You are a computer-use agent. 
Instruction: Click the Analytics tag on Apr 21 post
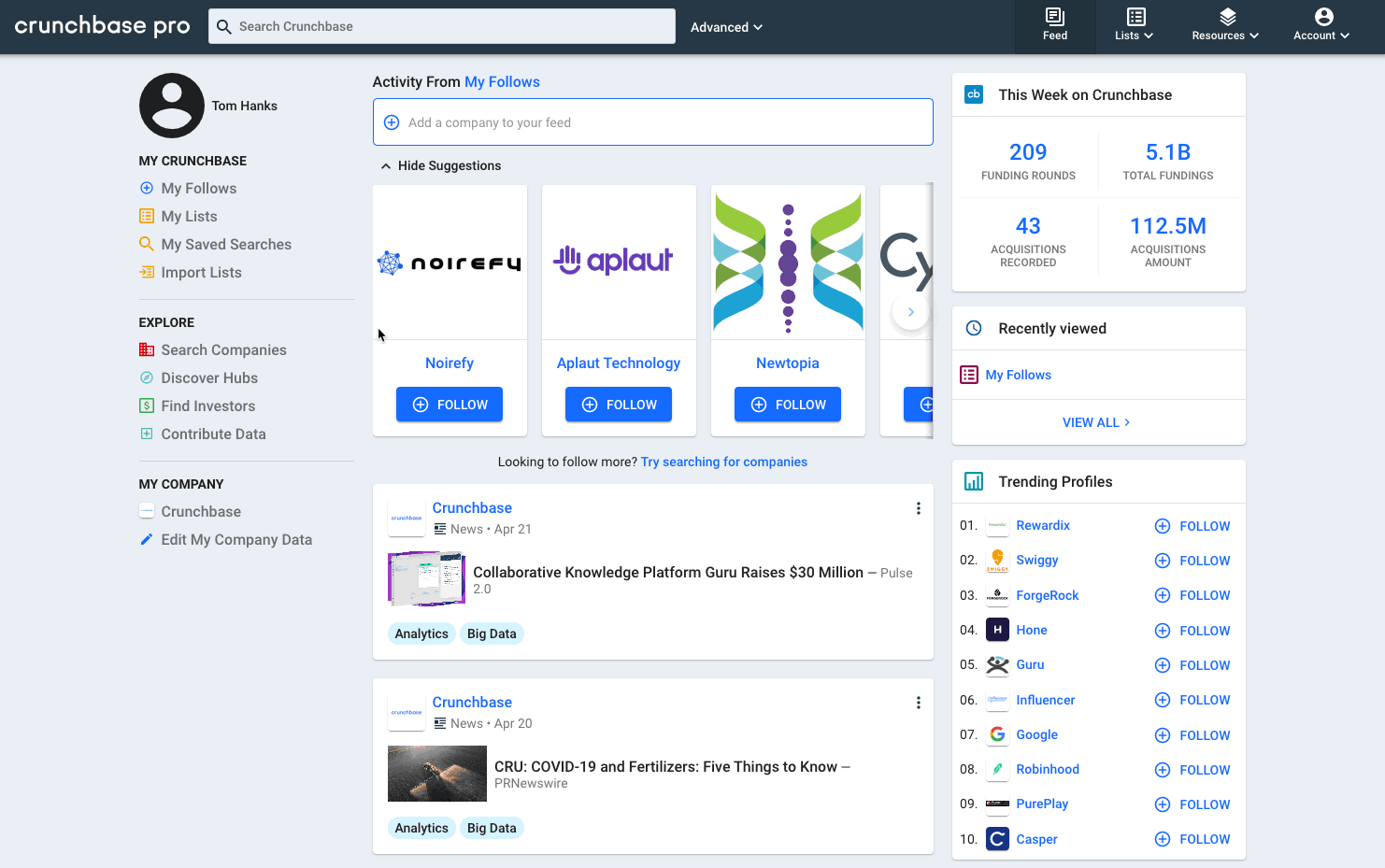tap(421, 633)
